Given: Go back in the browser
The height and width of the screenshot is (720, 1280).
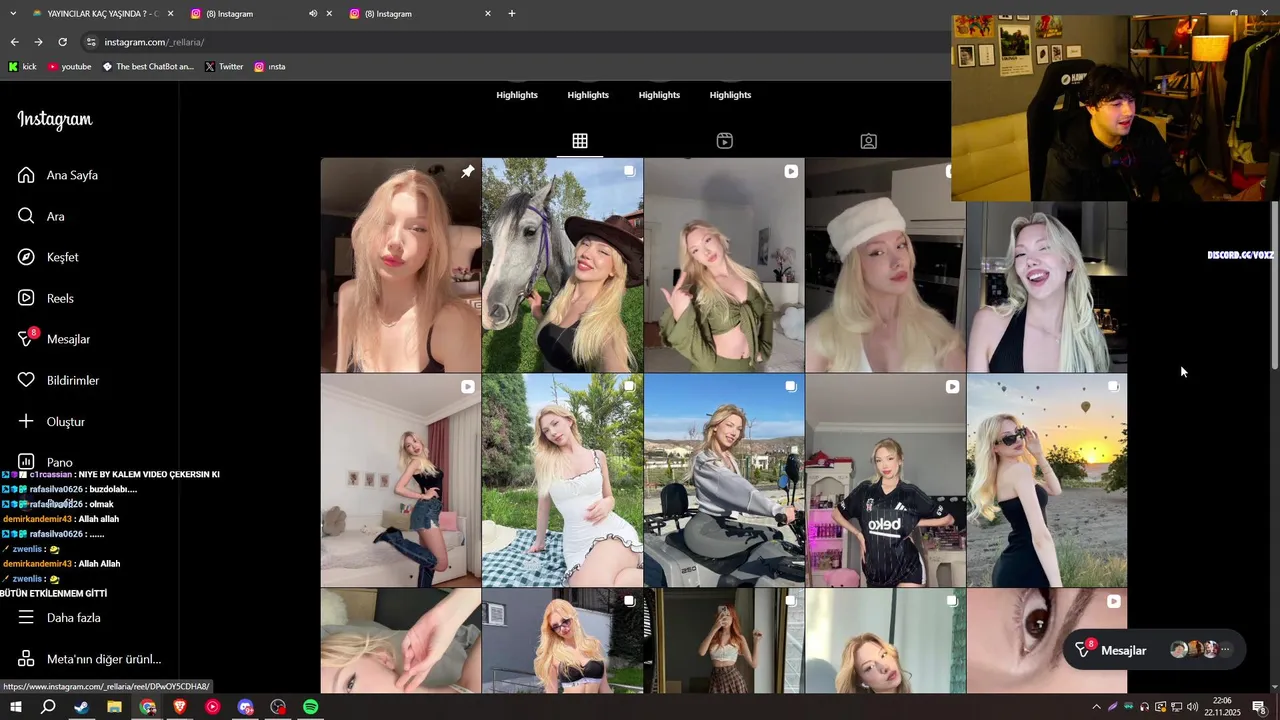Looking at the screenshot, I should [x=14, y=42].
